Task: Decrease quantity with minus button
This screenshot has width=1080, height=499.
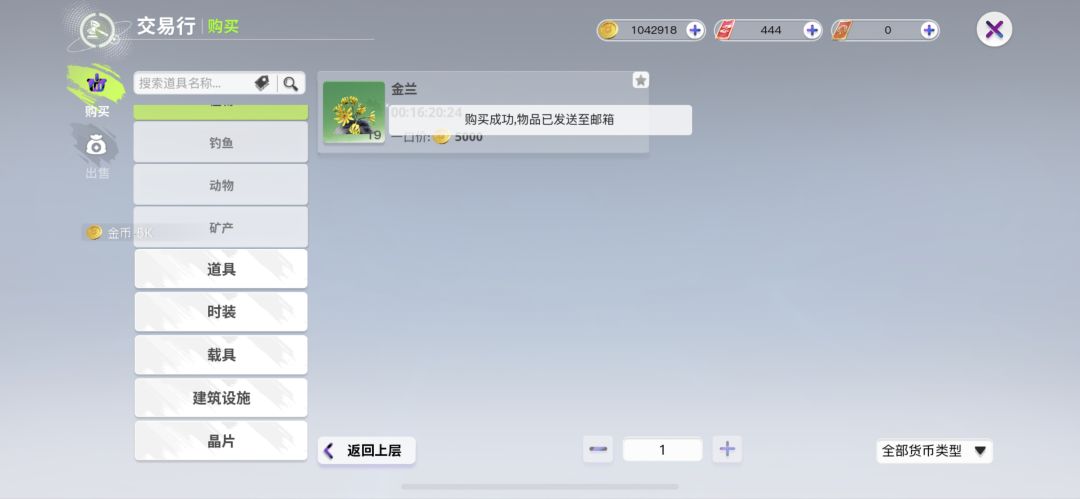Action: 598,450
